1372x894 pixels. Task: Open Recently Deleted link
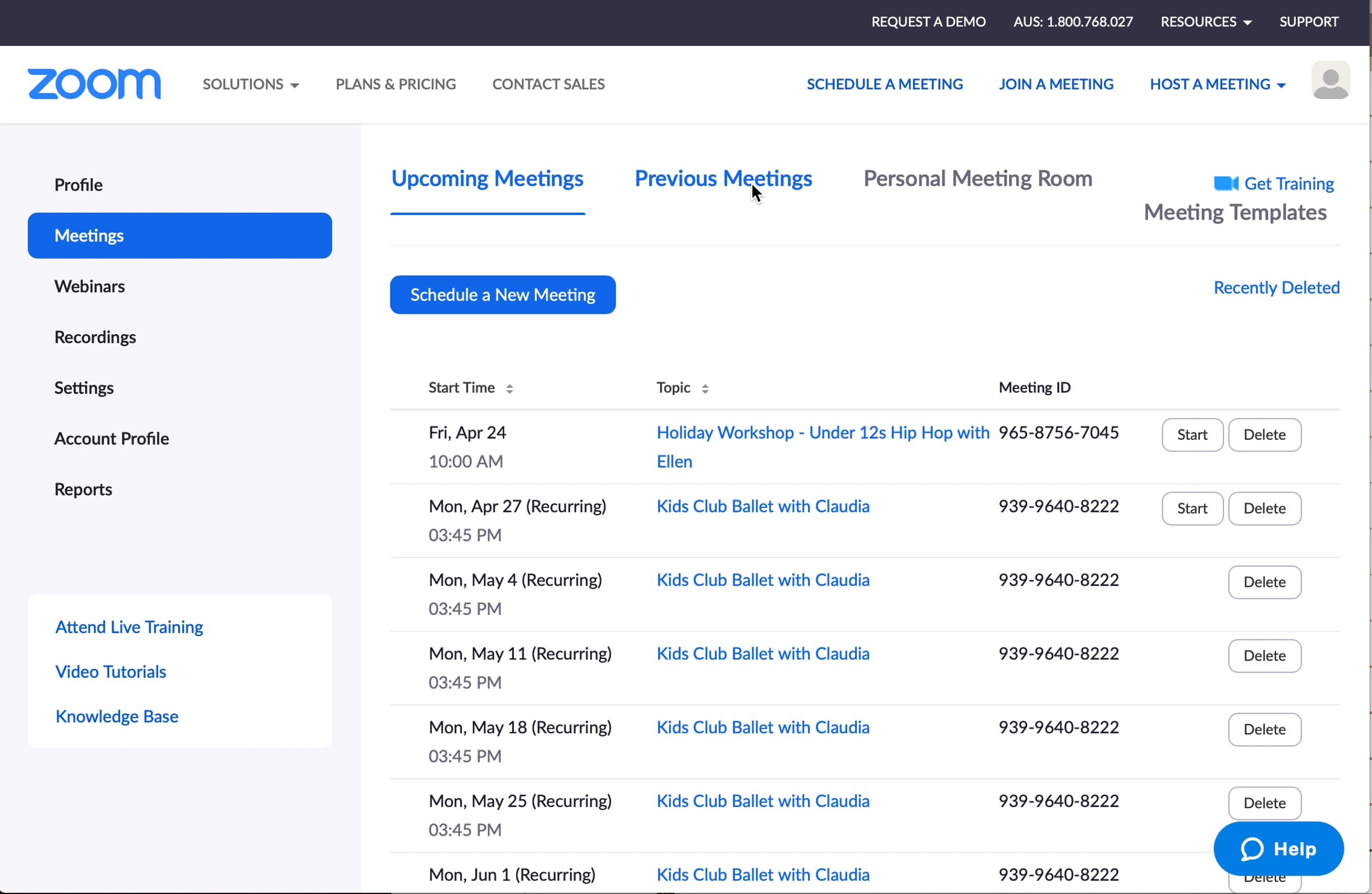click(x=1276, y=287)
